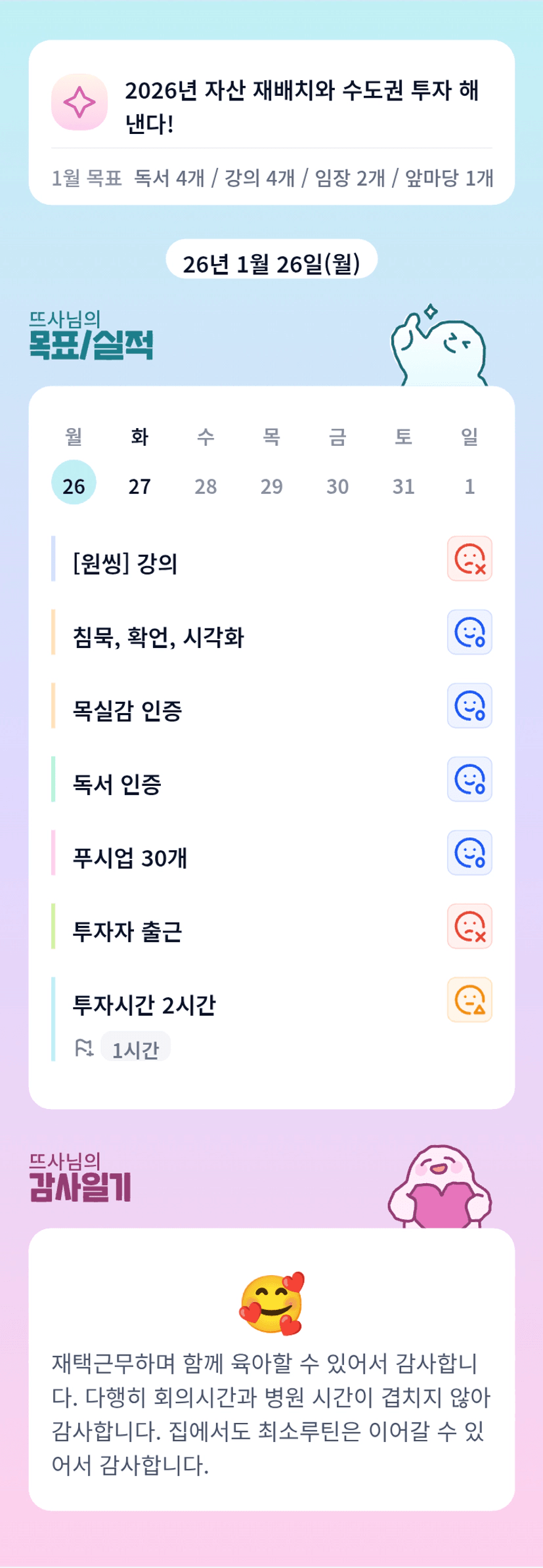Viewport: 543px width, 1568px height.
Task: Toggle orange partial status for 투자시간 2시간
Action: [469, 1000]
